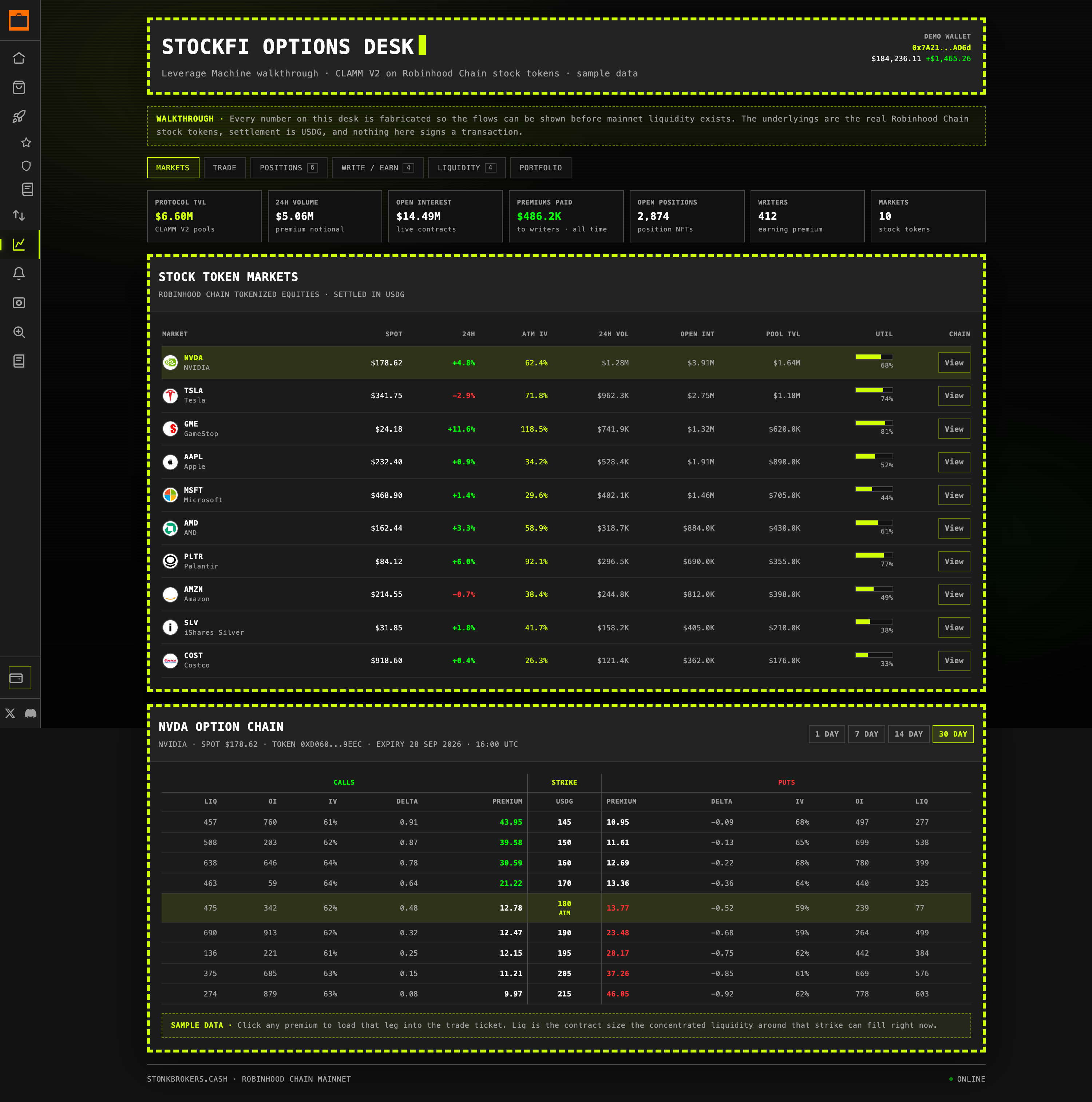Select the strike 190 cell
The height and width of the screenshot is (1102, 1092).
coord(564,933)
